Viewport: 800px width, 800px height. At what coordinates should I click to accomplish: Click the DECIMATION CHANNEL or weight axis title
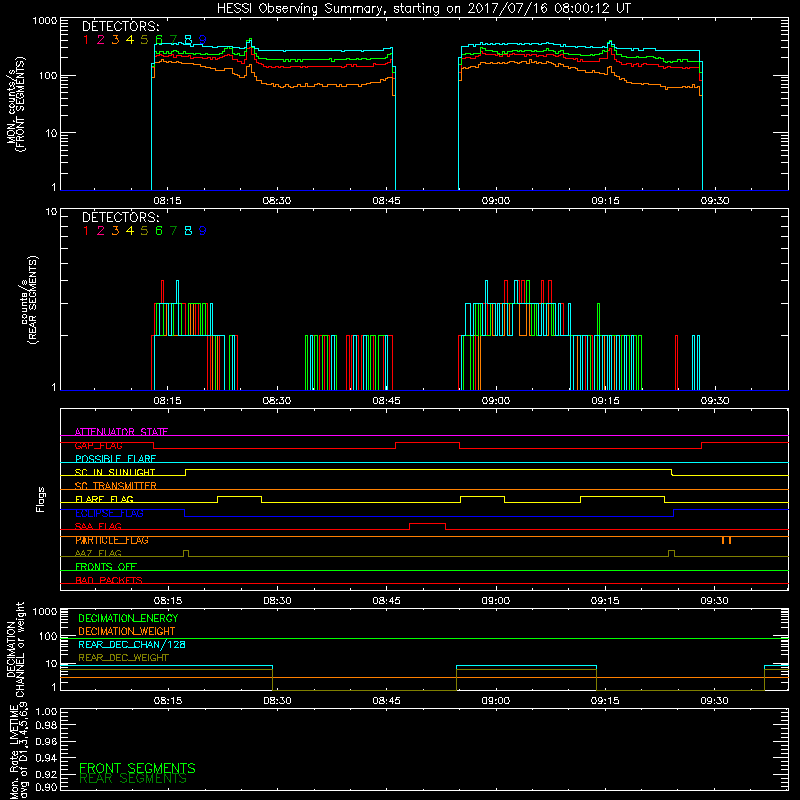[15, 649]
